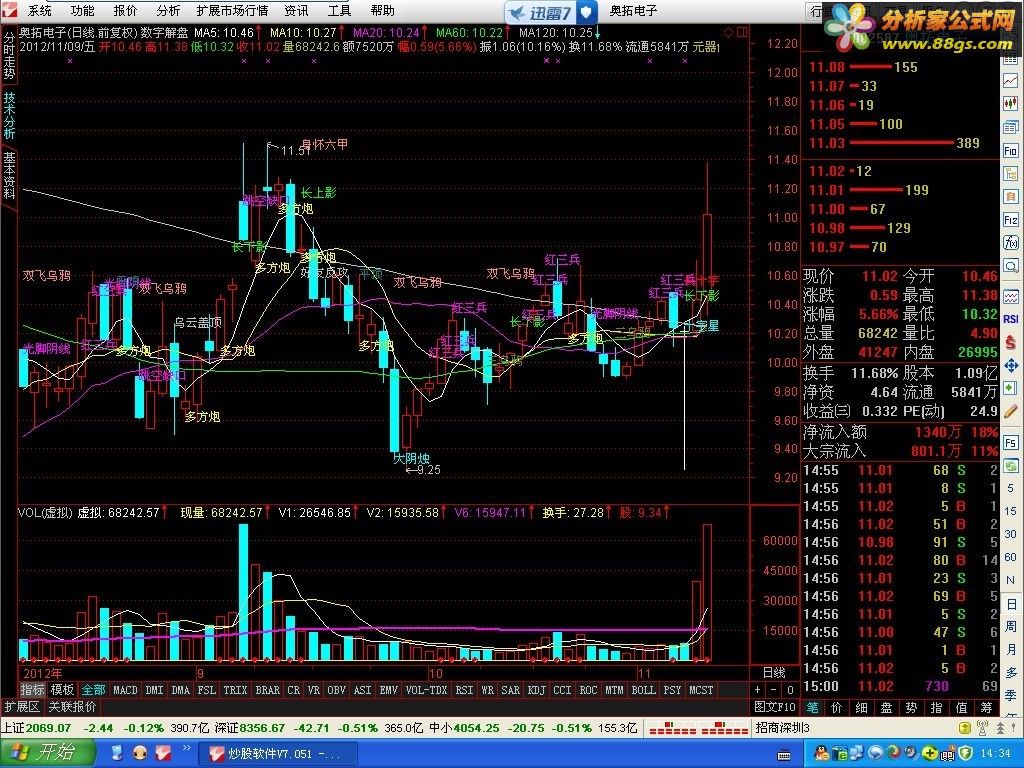Screen dimensions: 1024x768
Task: Click the red stock app quick launch icon
Action: (x=161, y=753)
